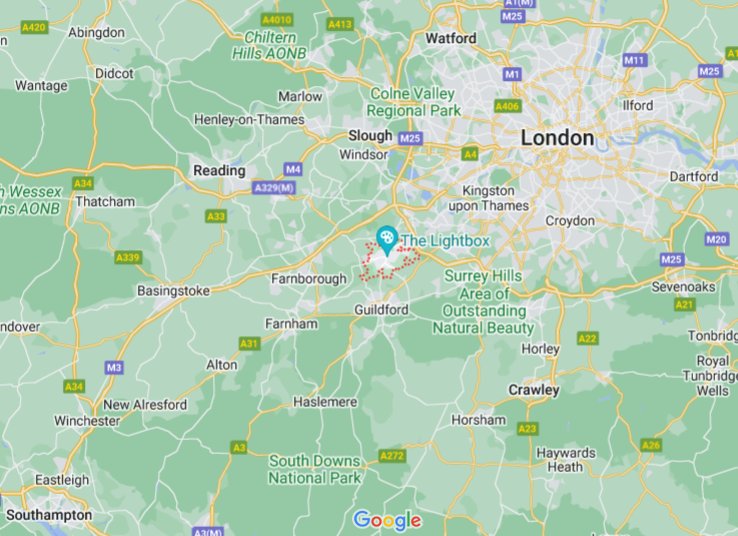The height and width of the screenshot is (536, 738).
Task: Select South Downs National Park label
Action: tap(314, 469)
